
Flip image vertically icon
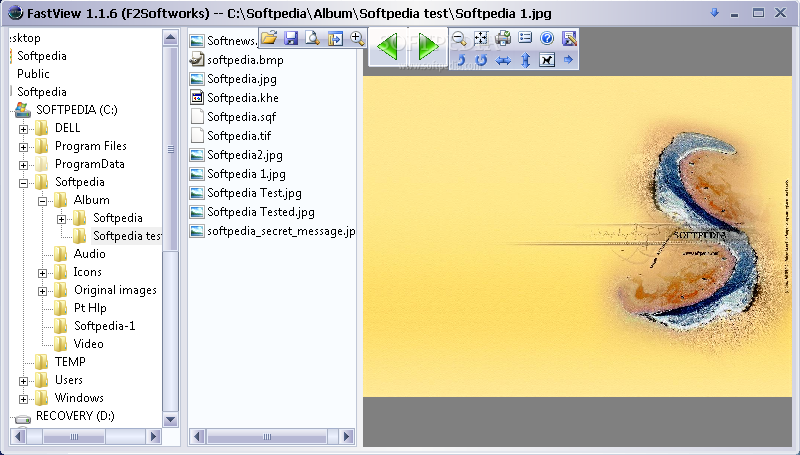click(525, 60)
